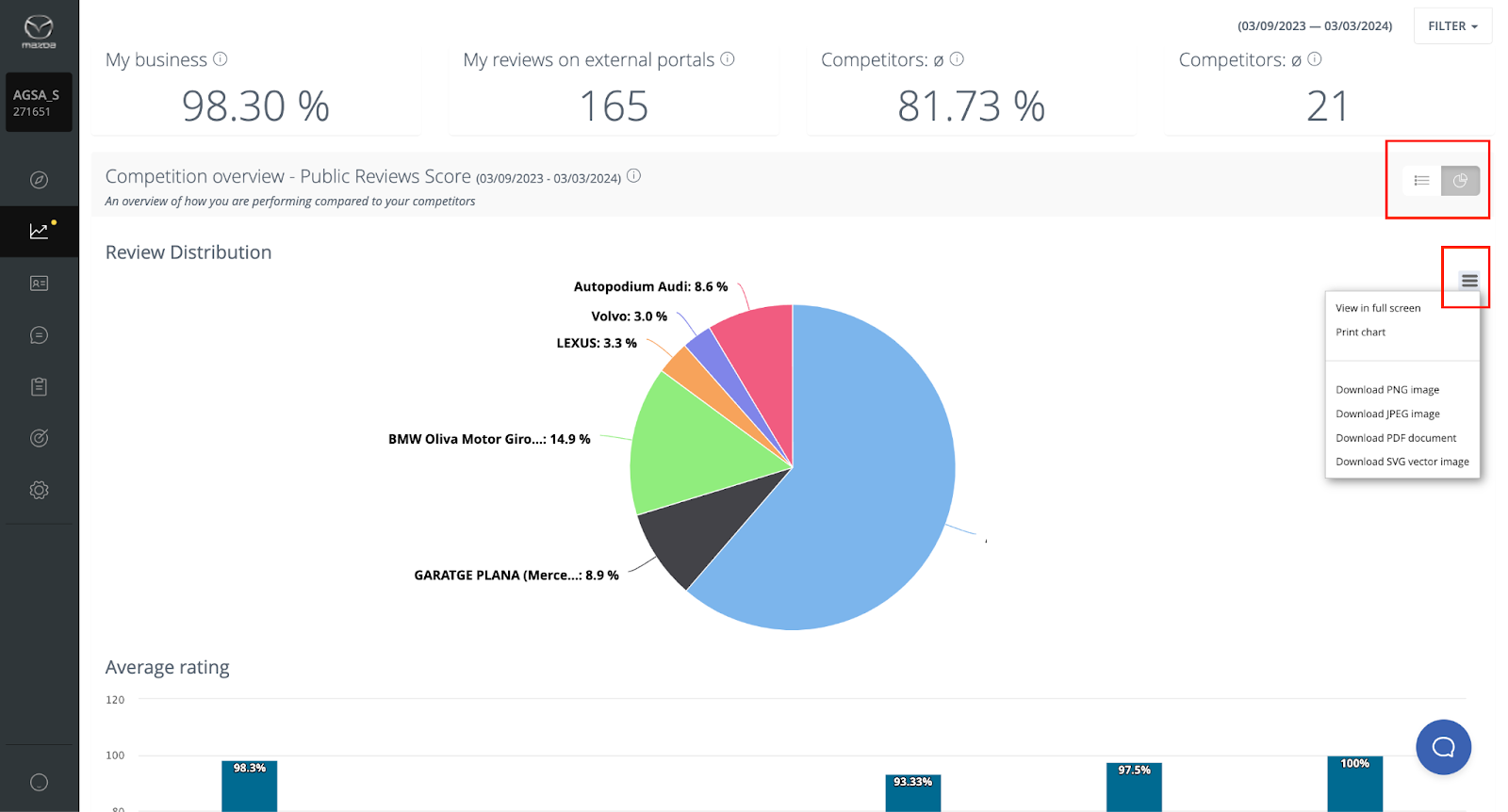Click info icon beside Competitors 81.73 %
Screen dimensions: 1508x812
click(x=957, y=58)
